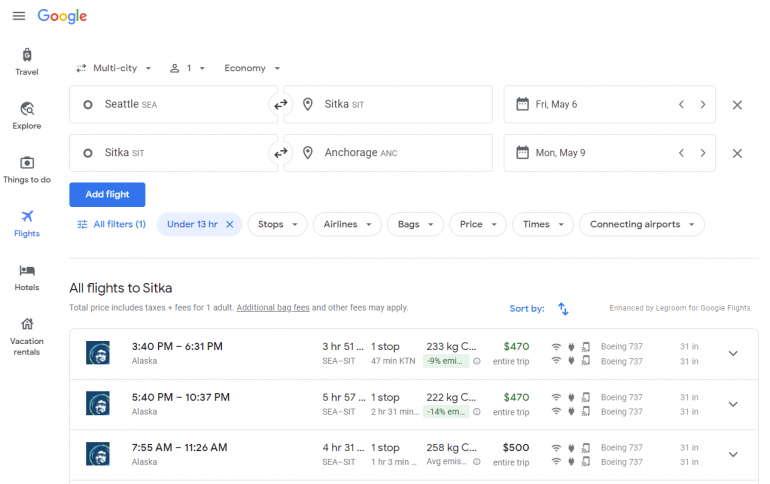
Task: Go to next day after Fri, May 6
Action: (703, 104)
